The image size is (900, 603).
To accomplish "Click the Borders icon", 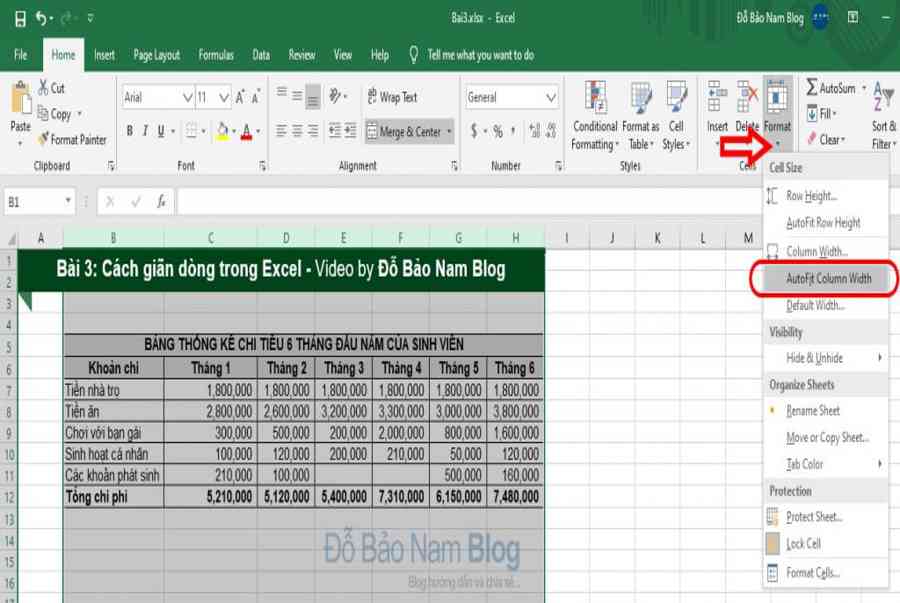I will point(191,131).
